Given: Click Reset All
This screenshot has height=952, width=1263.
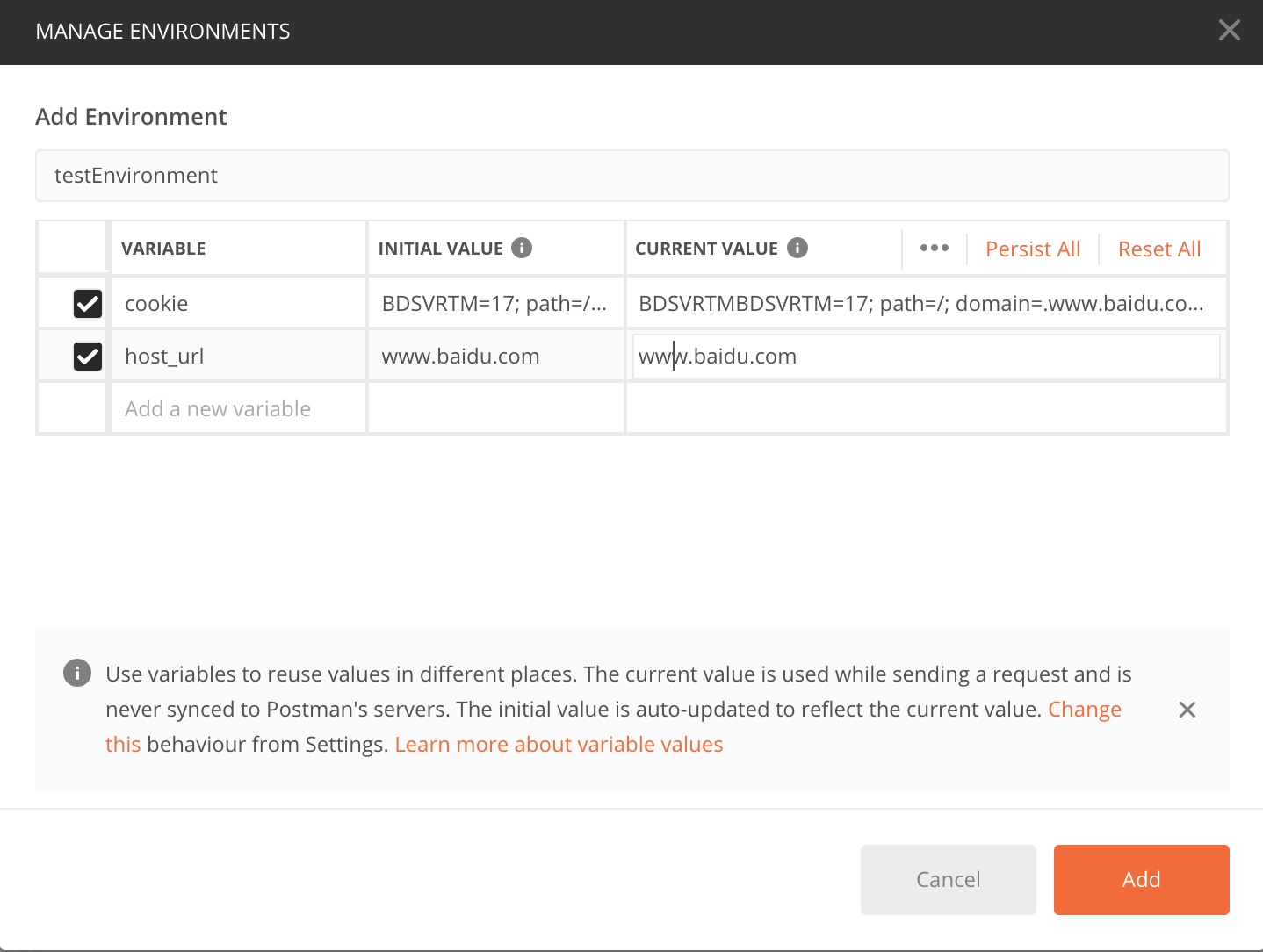Looking at the screenshot, I should pyautogui.click(x=1159, y=249).
